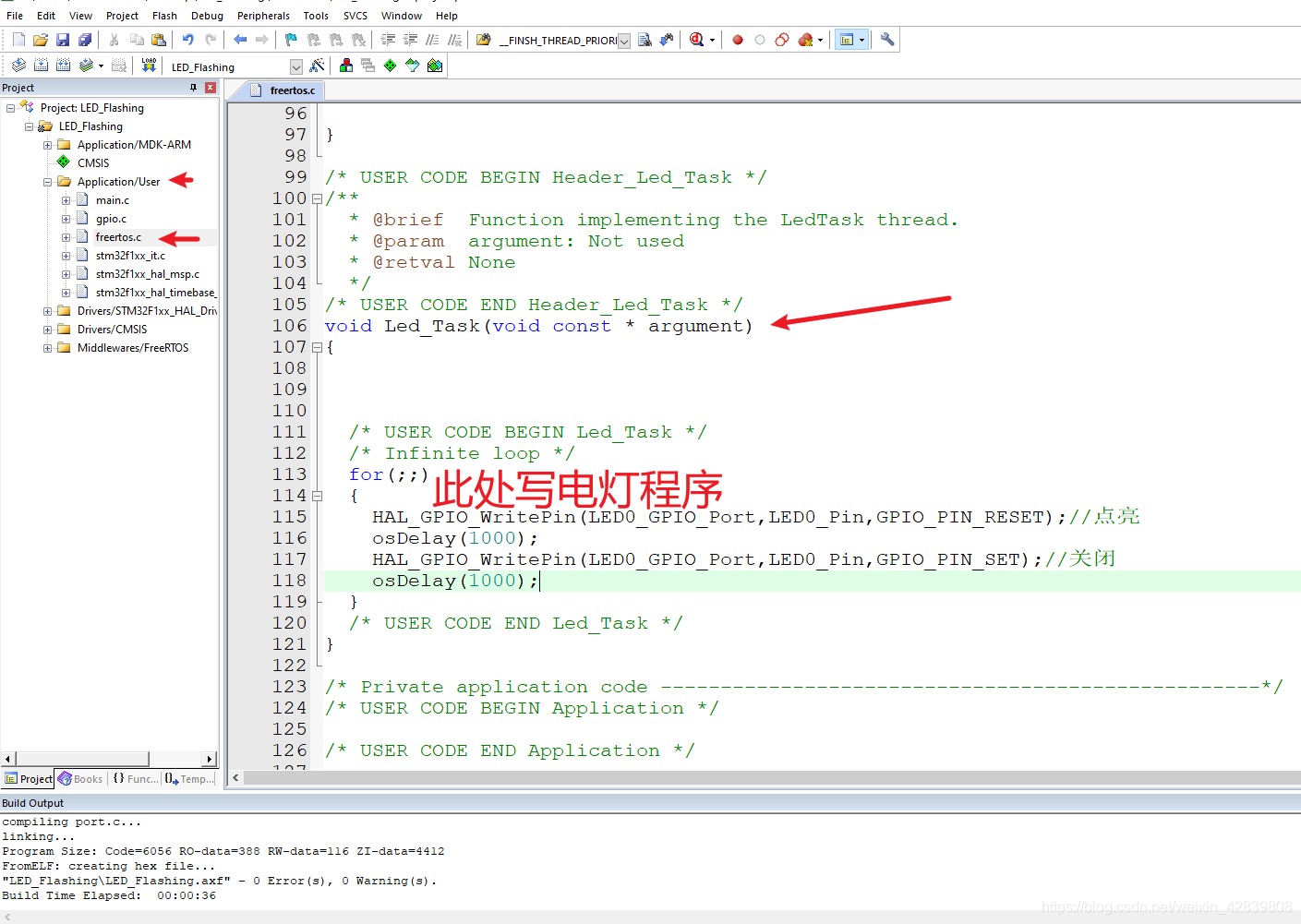The image size is (1301, 924).
Task: Jump to the next bookmark
Action: coord(336,40)
